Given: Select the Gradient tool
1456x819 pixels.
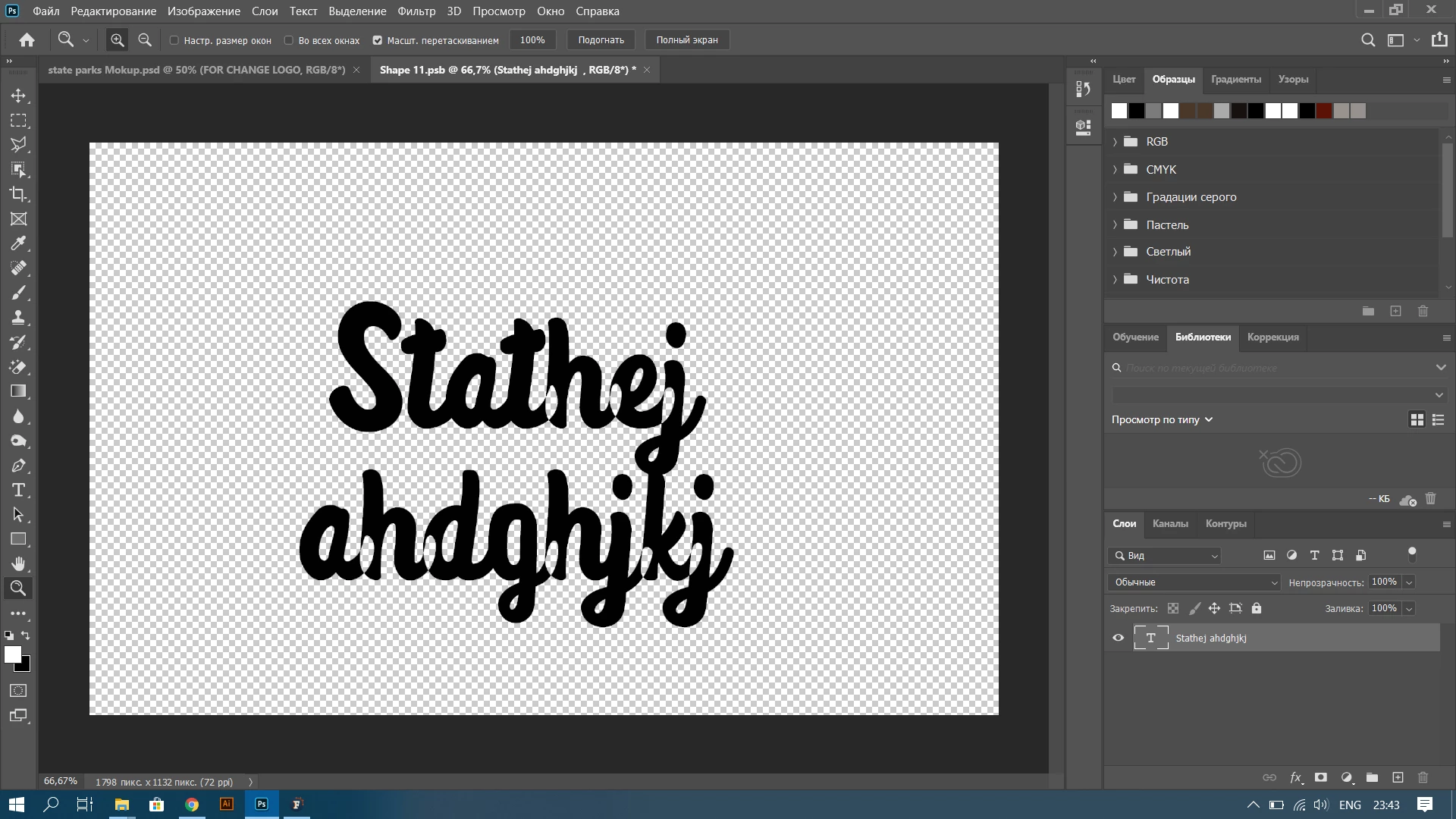Looking at the screenshot, I should pyautogui.click(x=18, y=391).
